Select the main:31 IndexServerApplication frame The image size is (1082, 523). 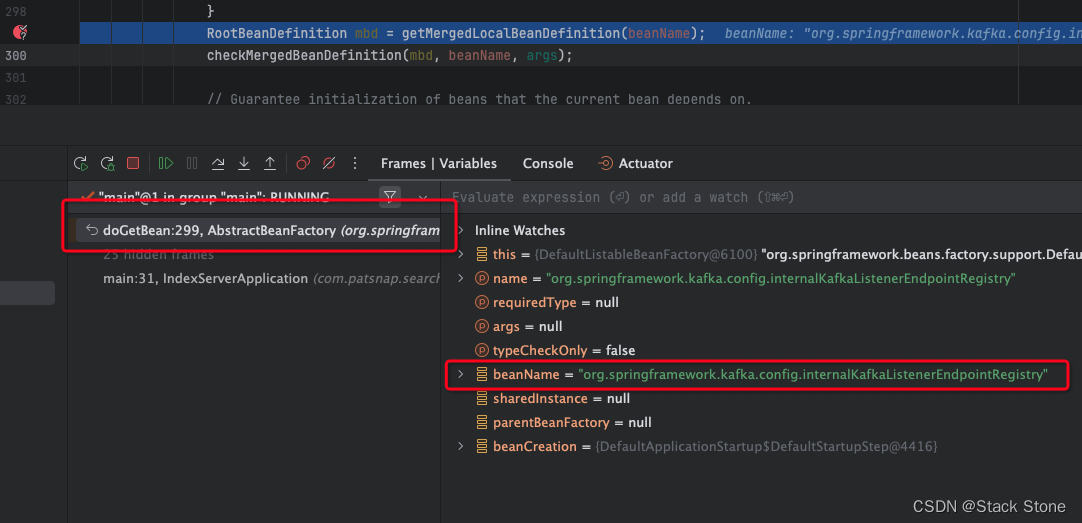tap(271, 279)
